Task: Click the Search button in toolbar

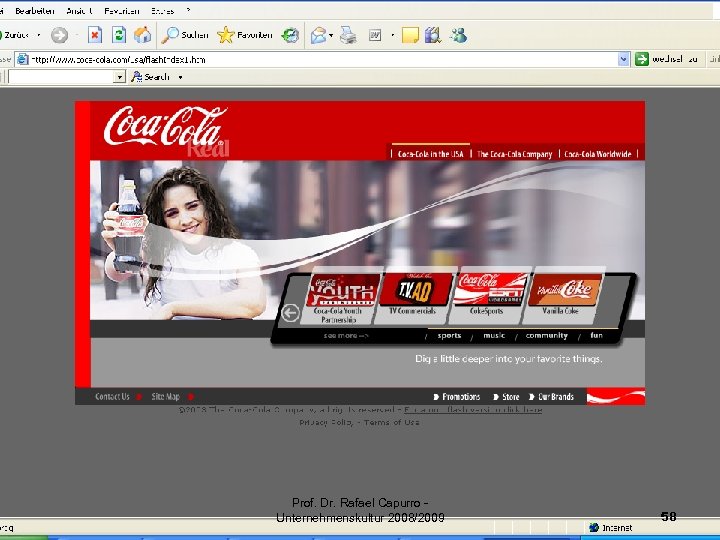Action: (150, 77)
